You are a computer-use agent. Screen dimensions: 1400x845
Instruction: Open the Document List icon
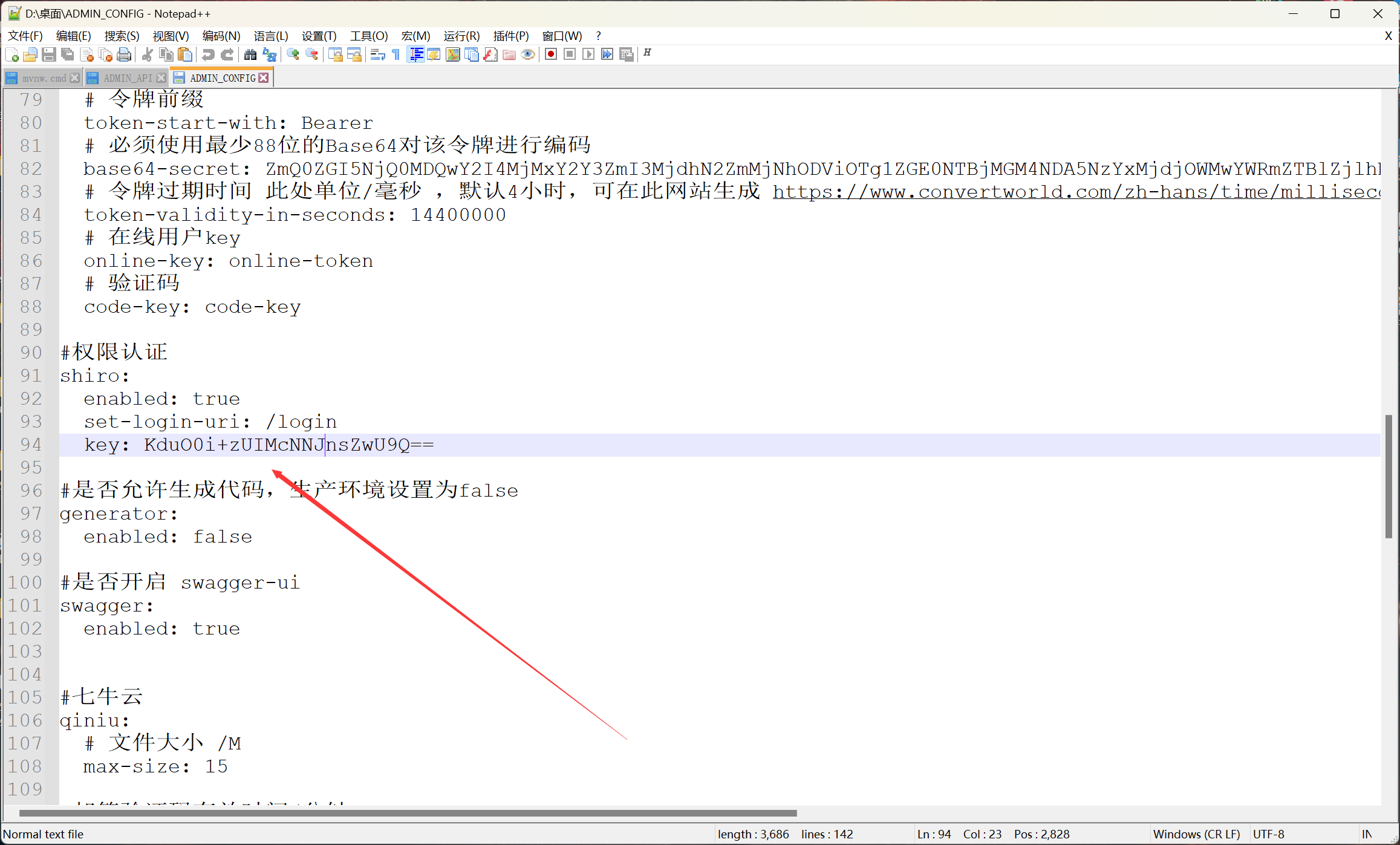(472, 55)
